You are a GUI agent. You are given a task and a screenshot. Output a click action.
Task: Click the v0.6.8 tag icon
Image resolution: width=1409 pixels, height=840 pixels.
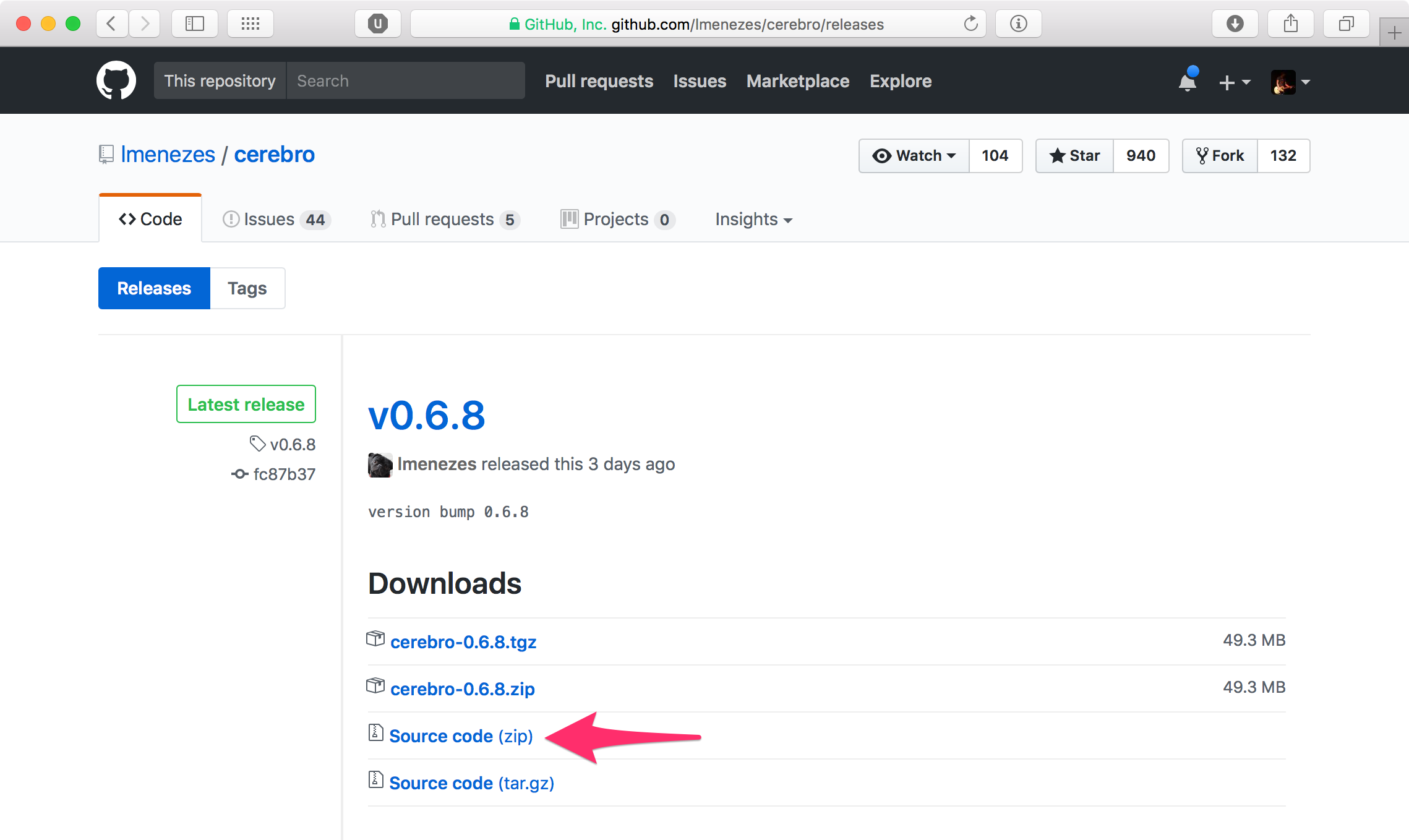(257, 444)
